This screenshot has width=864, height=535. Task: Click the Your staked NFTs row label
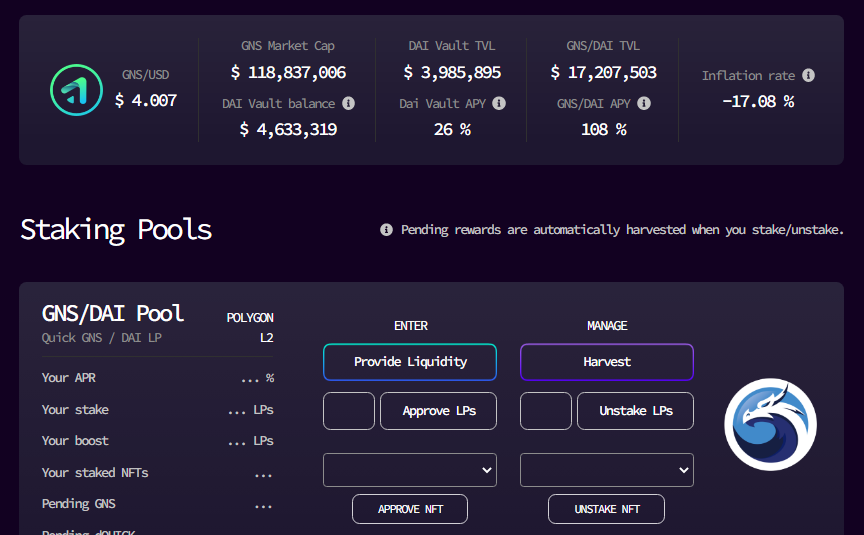(95, 473)
